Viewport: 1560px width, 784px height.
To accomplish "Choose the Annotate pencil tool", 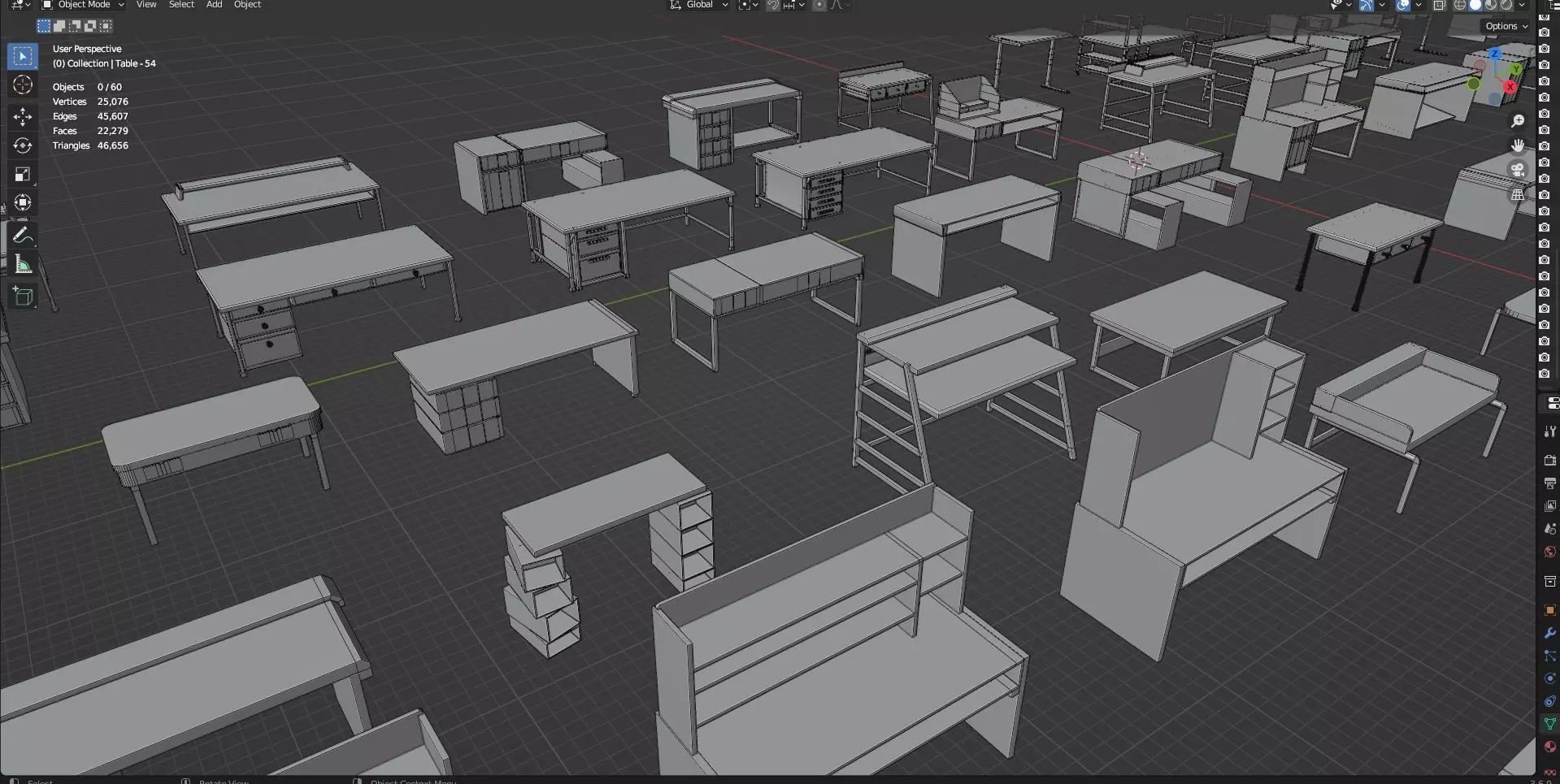I will (23, 236).
